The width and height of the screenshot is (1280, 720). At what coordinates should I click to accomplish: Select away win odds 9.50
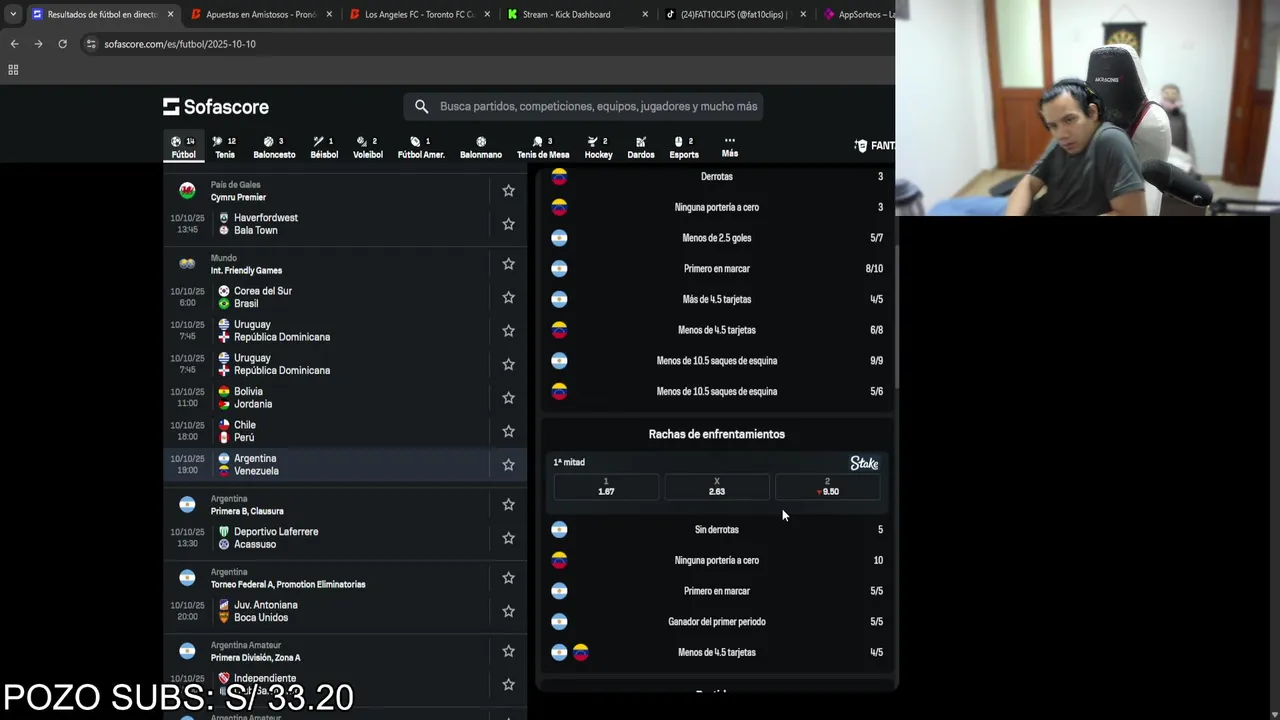point(827,487)
